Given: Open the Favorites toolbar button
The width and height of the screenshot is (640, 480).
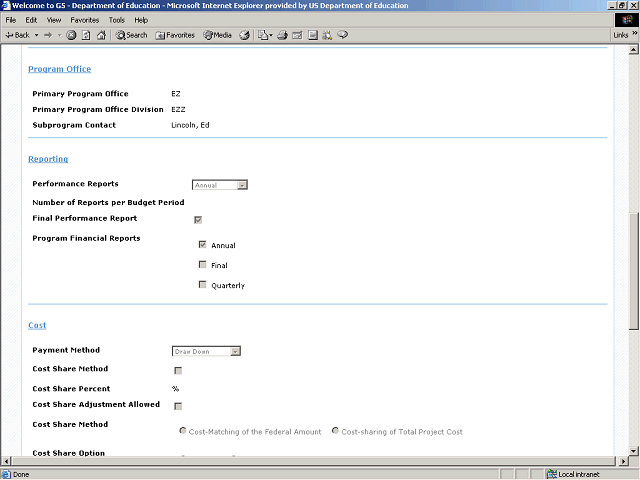Looking at the screenshot, I should [x=175, y=35].
